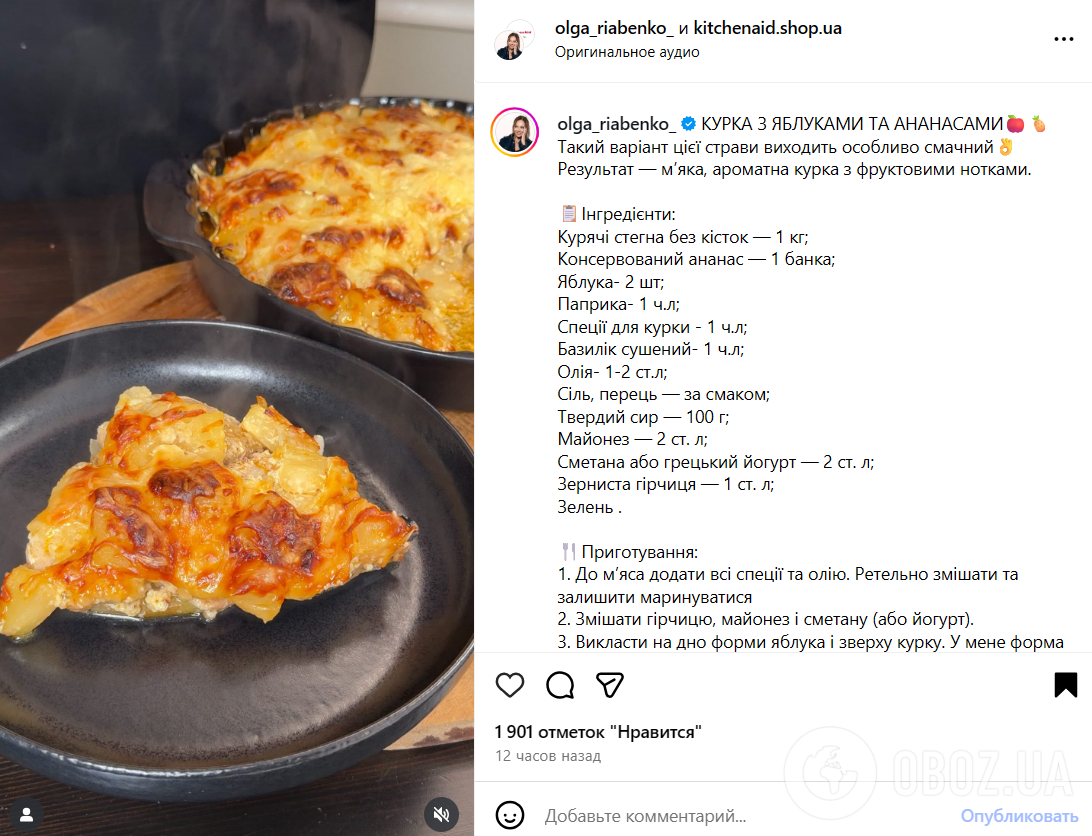Click the header profile avatar
Image resolution: width=1092 pixels, height=836 pixels.
(x=510, y=41)
